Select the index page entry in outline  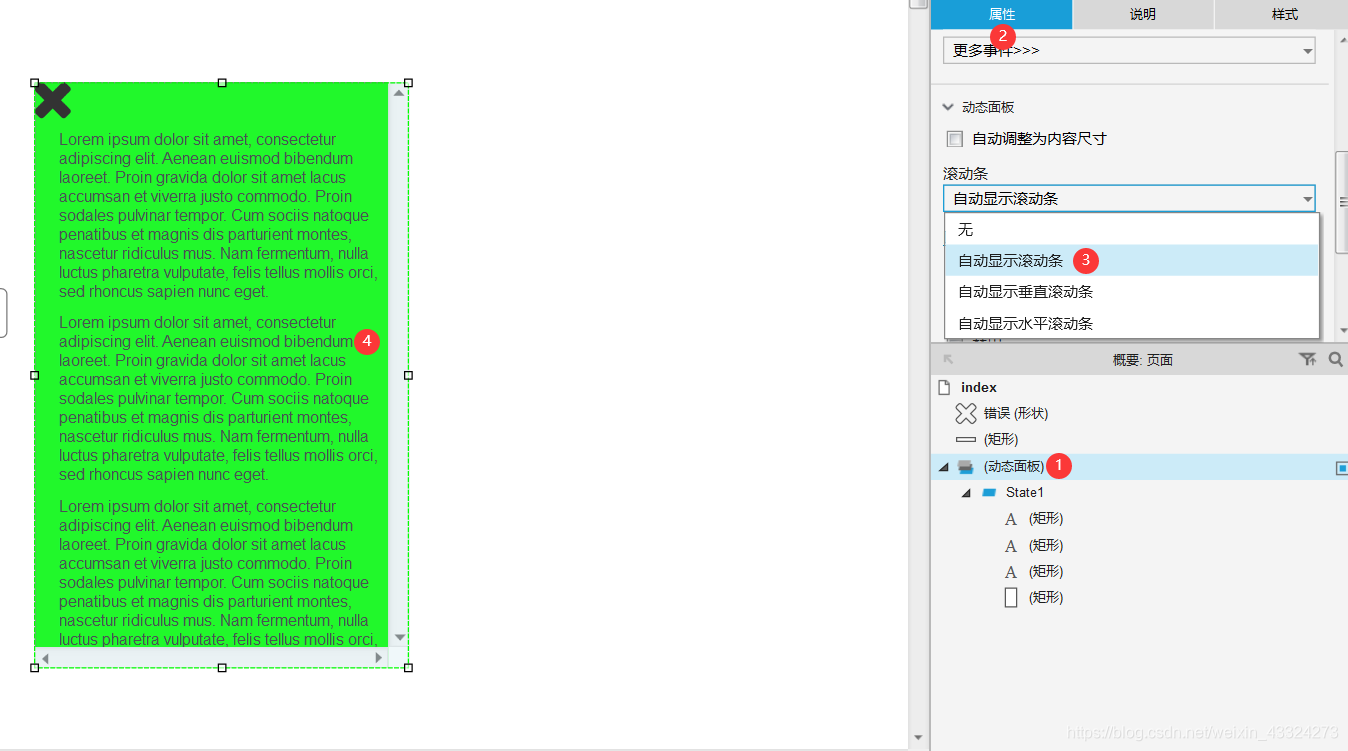point(977,387)
